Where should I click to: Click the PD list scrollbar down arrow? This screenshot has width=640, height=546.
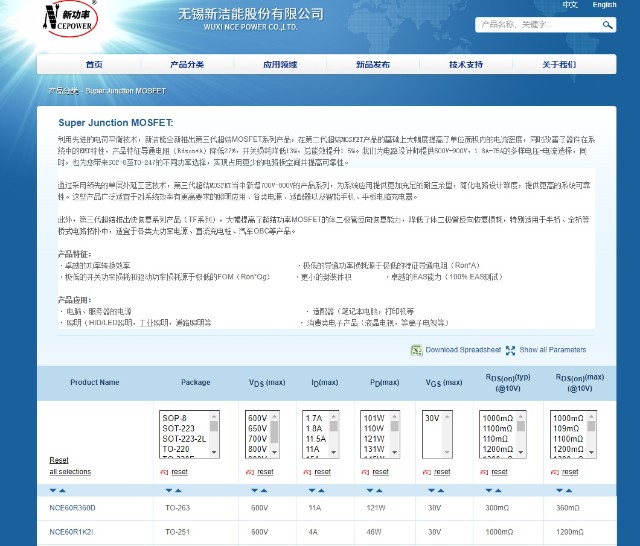[x=394, y=452]
